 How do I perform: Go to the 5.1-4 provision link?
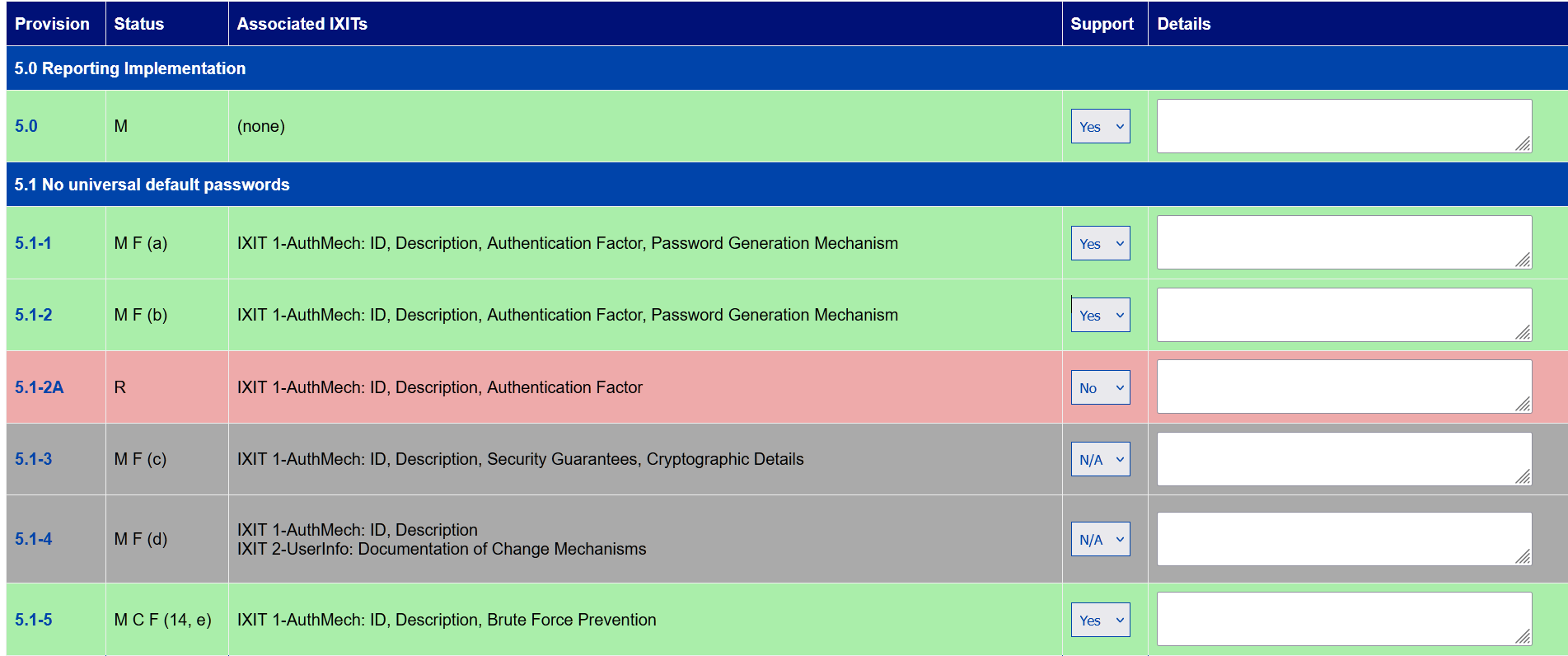tap(34, 539)
